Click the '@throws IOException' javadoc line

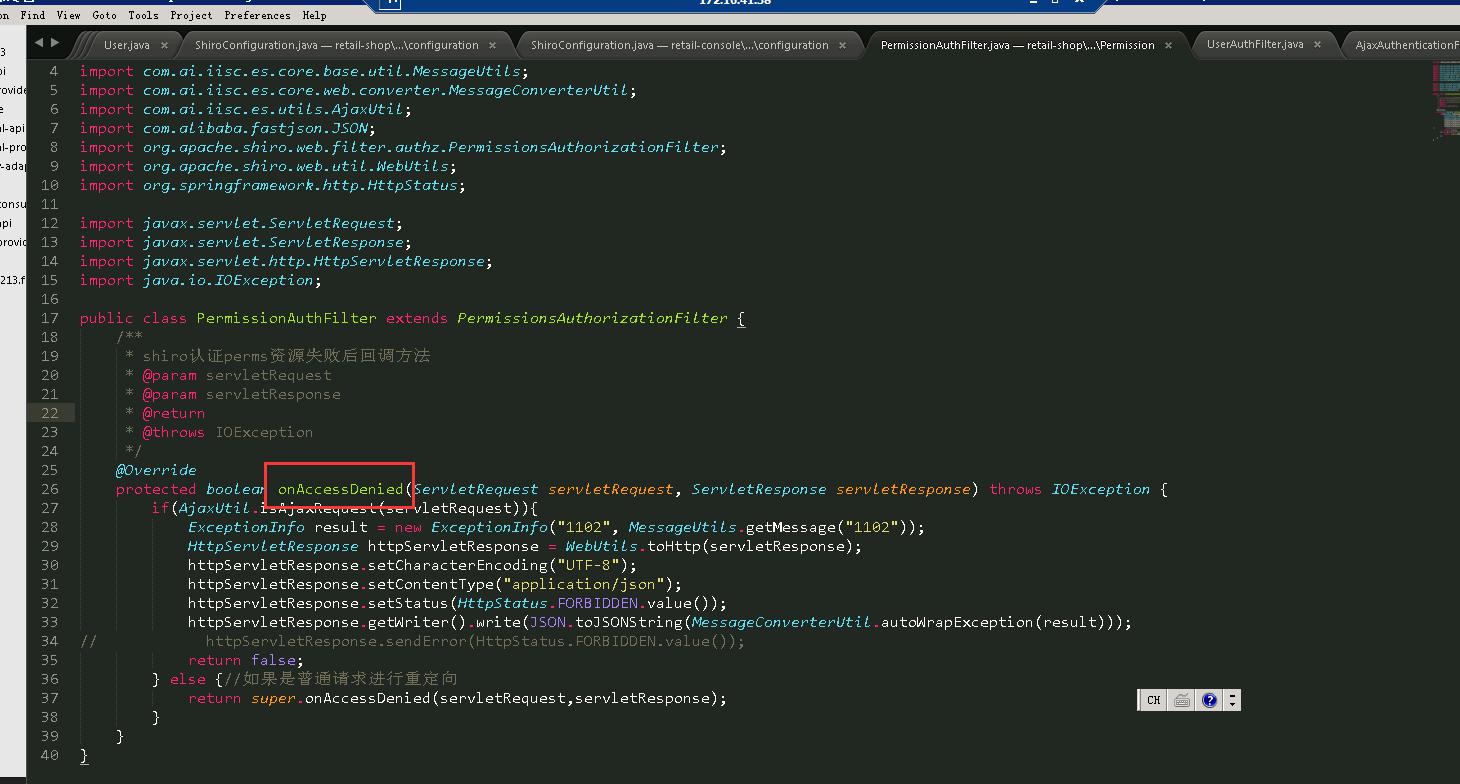click(x=227, y=432)
